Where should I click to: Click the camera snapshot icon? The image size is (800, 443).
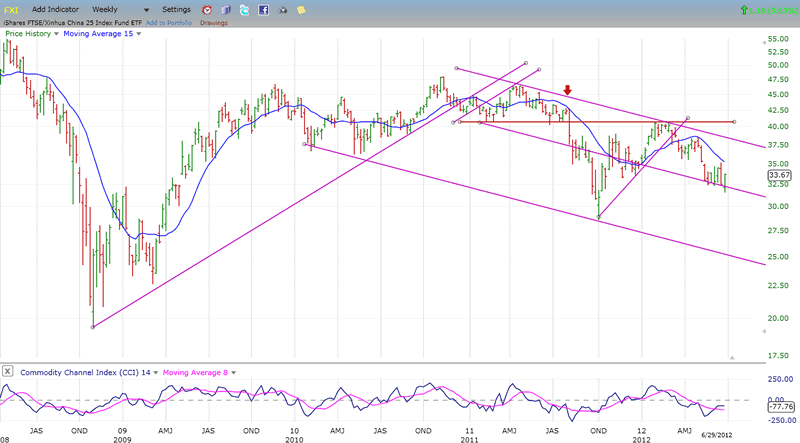[x=283, y=9]
